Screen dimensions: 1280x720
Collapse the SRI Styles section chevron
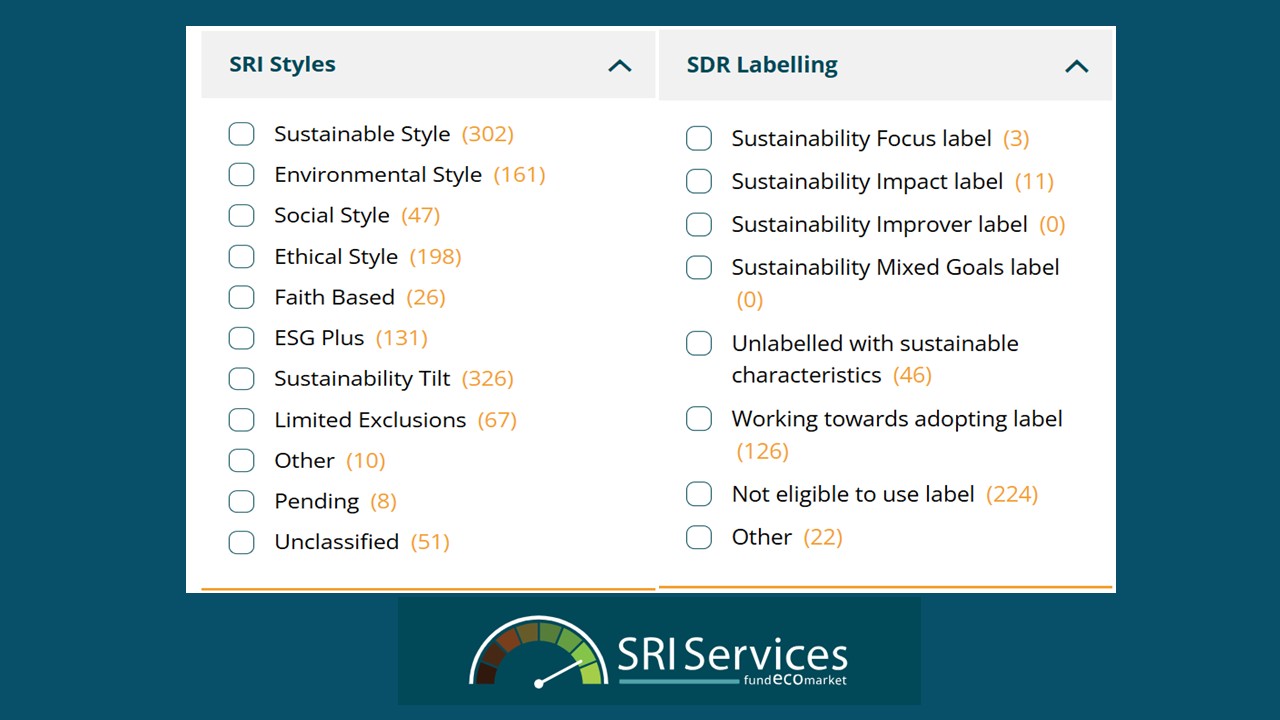(x=620, y=66)
